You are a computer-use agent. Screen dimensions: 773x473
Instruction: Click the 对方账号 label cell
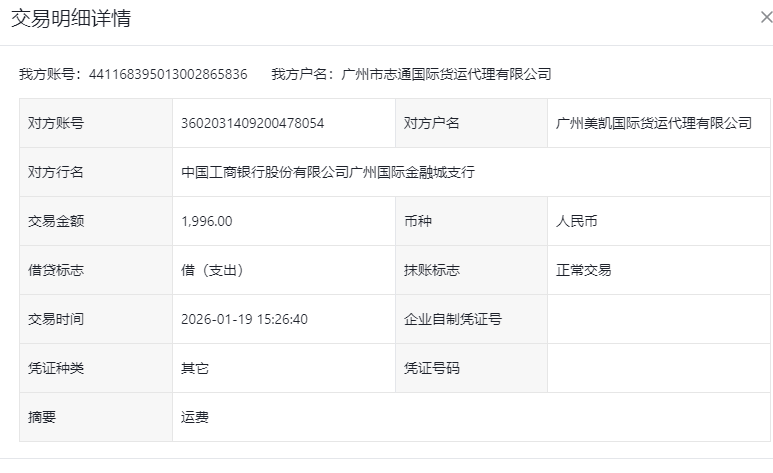tap(56, 123)
